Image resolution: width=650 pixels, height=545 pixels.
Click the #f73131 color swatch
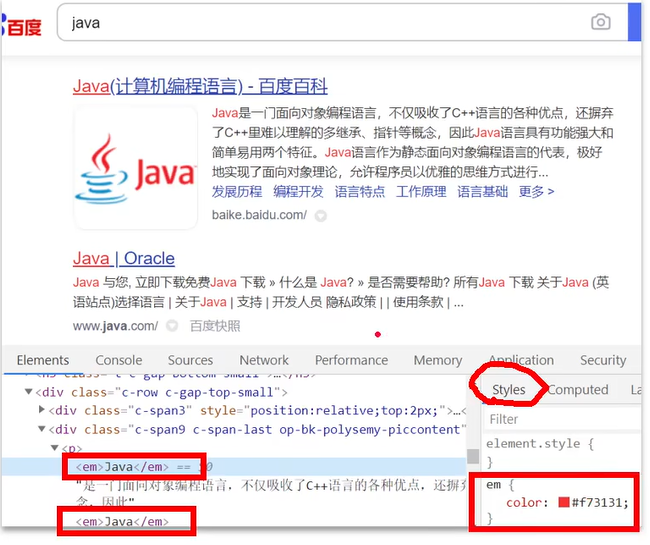[564, 502]
